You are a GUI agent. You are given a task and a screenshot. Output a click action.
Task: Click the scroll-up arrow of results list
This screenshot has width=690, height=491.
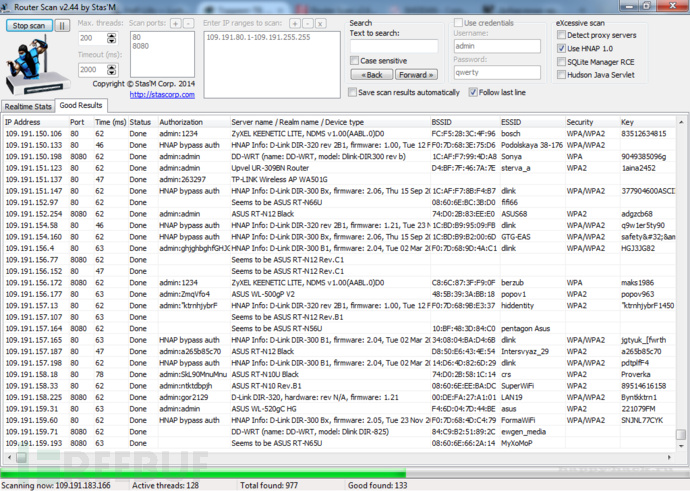tap(681, 122)
